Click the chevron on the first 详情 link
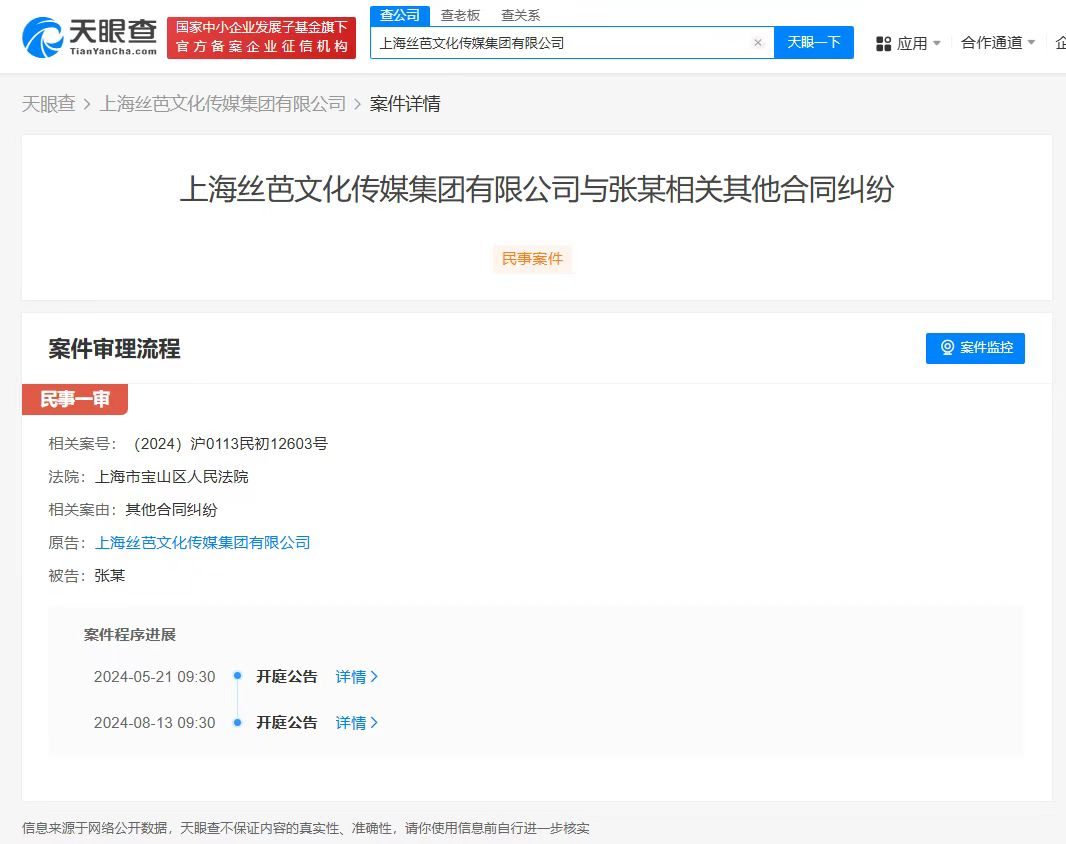 (x=373, y=677)
